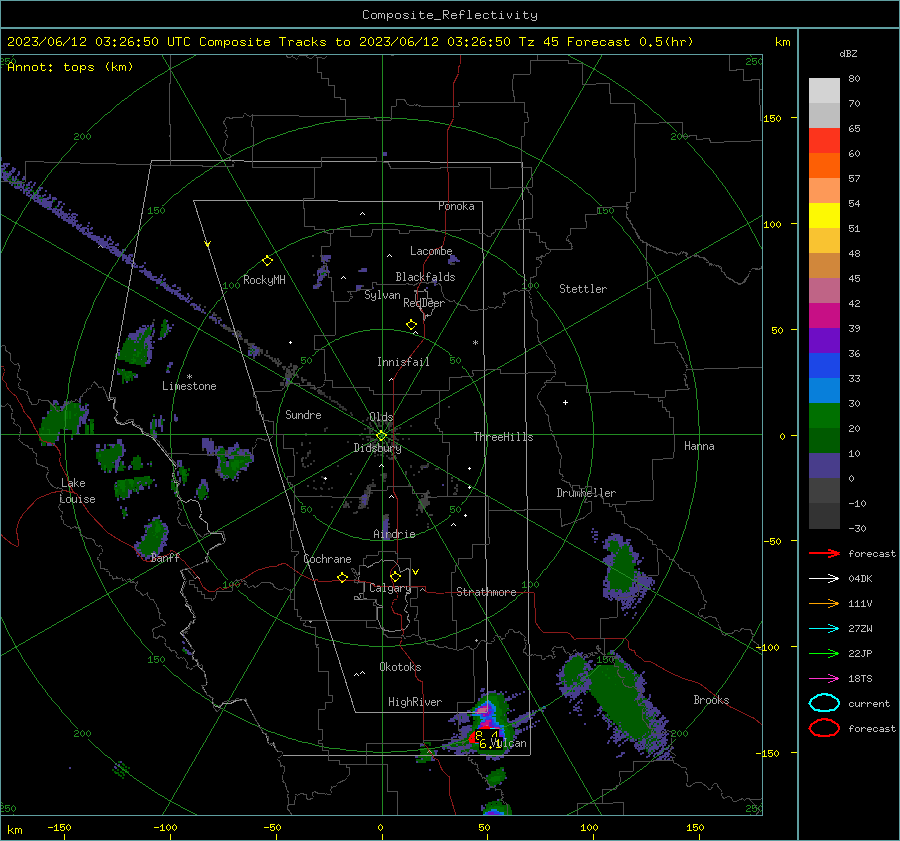Viewport: 900px width, 841px height.
Task: Click the yellow diamond marker below Cochrane
Action: (x=343, y=577)
